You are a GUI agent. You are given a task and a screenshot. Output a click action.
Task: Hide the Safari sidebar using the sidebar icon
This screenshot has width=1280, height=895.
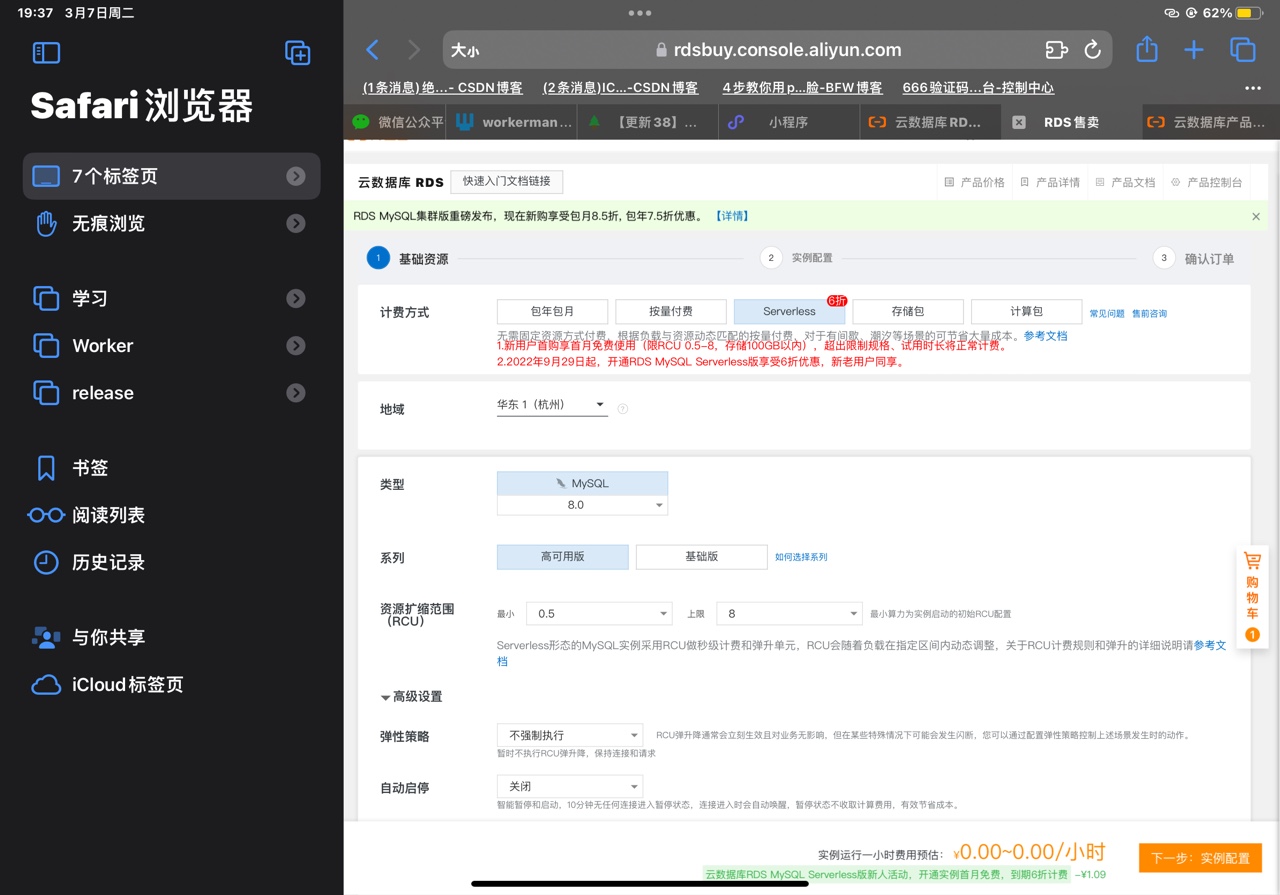46,53
